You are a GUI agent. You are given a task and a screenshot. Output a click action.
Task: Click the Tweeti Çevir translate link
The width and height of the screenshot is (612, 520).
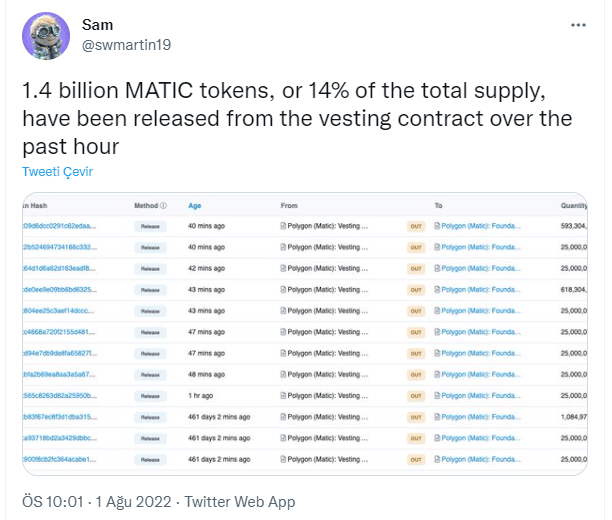(57, 171)
